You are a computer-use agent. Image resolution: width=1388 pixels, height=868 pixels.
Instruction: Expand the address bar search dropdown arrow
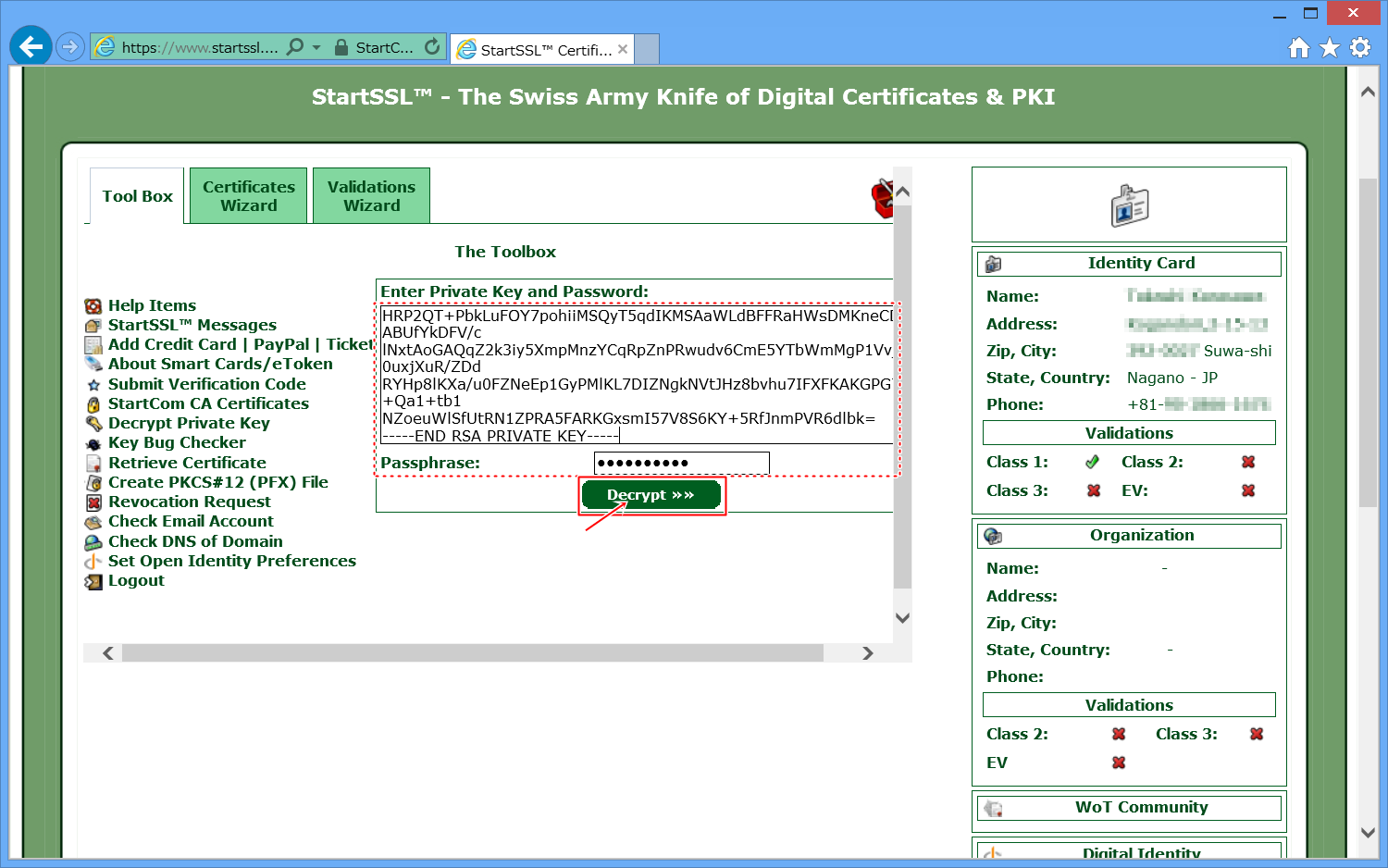tap(316, 47)
